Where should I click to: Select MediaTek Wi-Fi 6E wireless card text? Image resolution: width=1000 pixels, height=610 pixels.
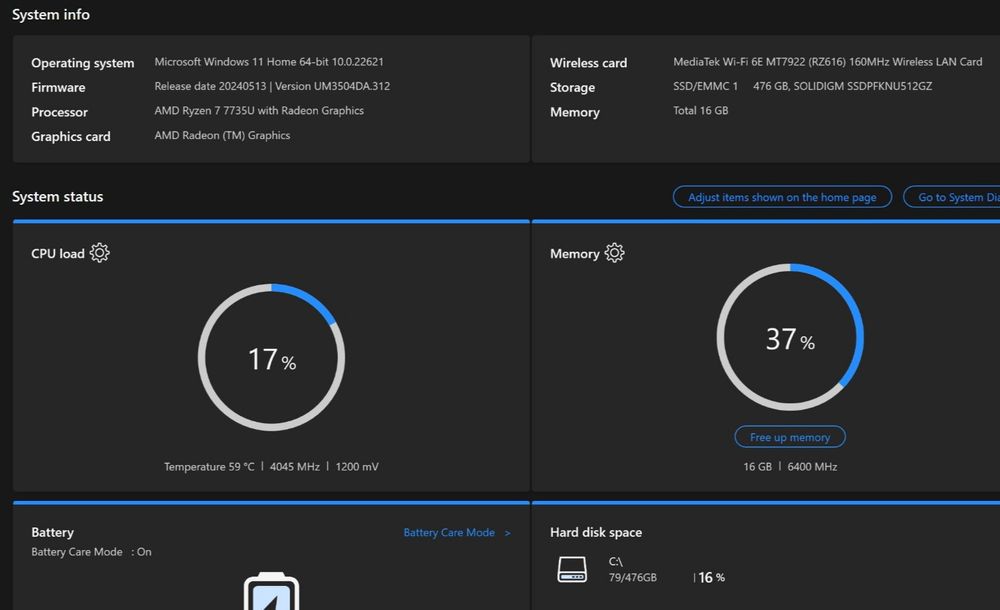click(x=827, y=62)
